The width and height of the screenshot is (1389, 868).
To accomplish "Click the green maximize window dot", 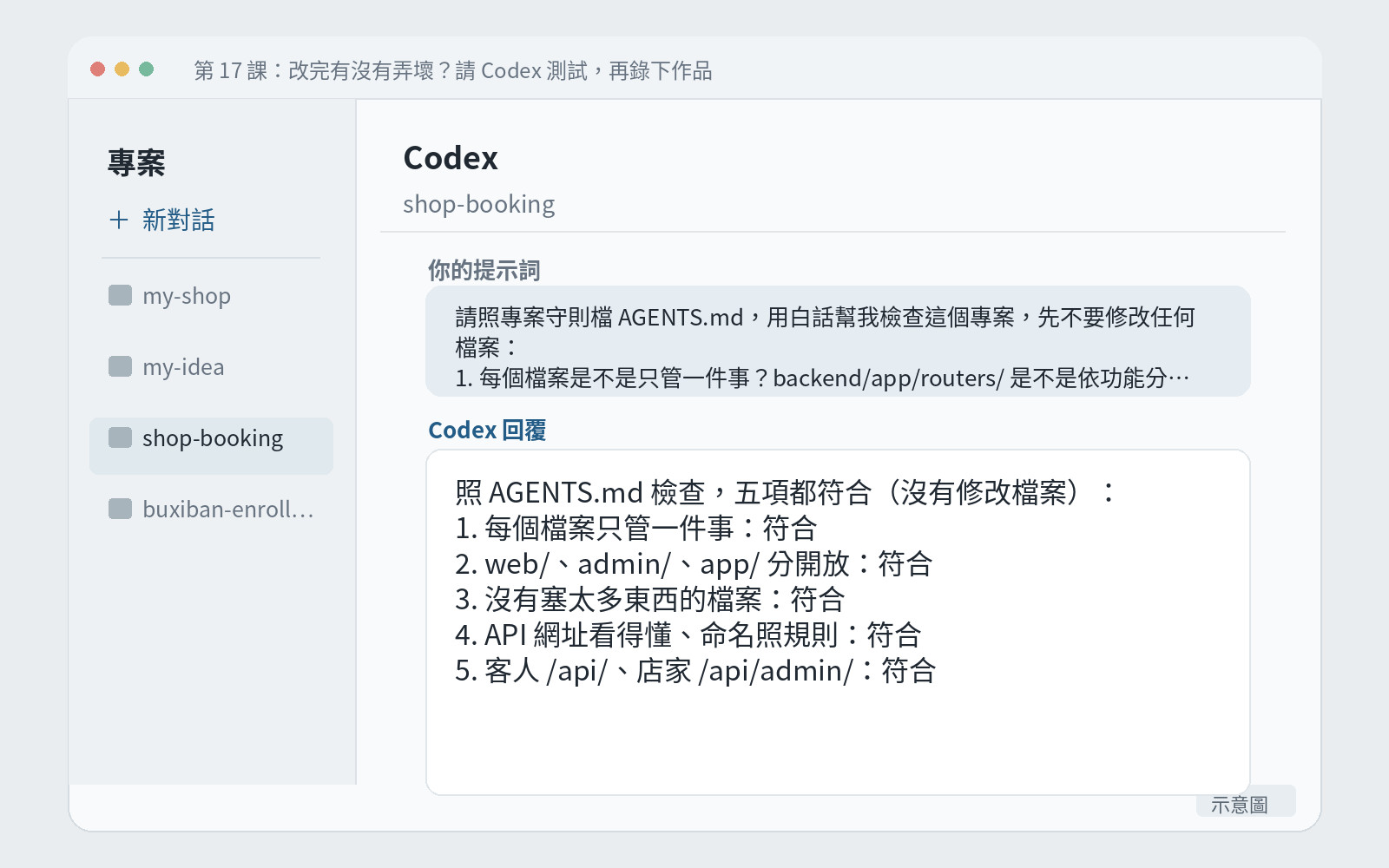I will 147,69.
